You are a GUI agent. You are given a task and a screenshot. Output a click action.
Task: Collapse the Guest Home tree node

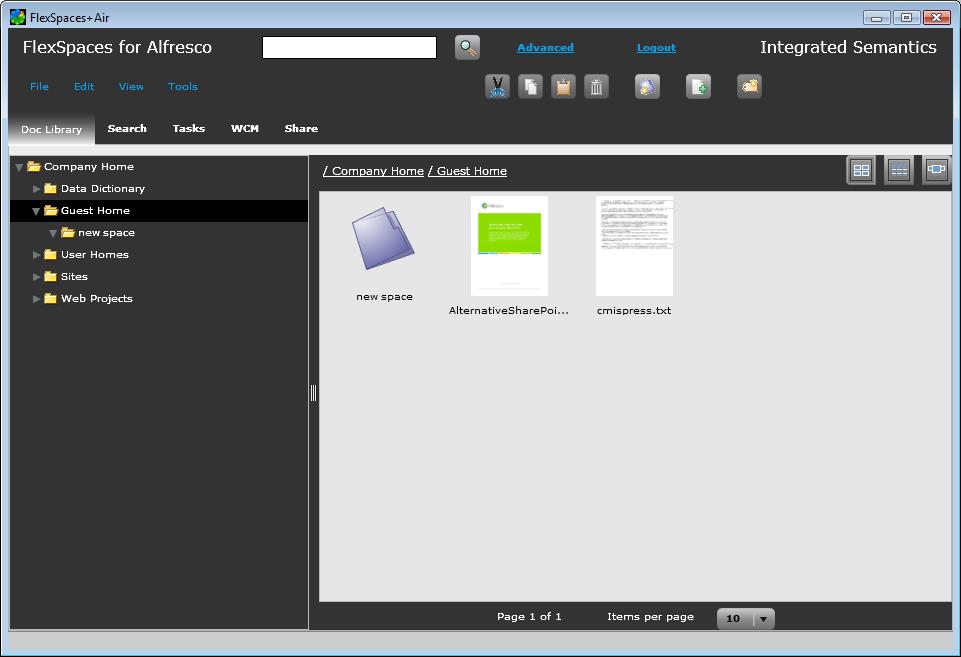(x=37, y=211)
